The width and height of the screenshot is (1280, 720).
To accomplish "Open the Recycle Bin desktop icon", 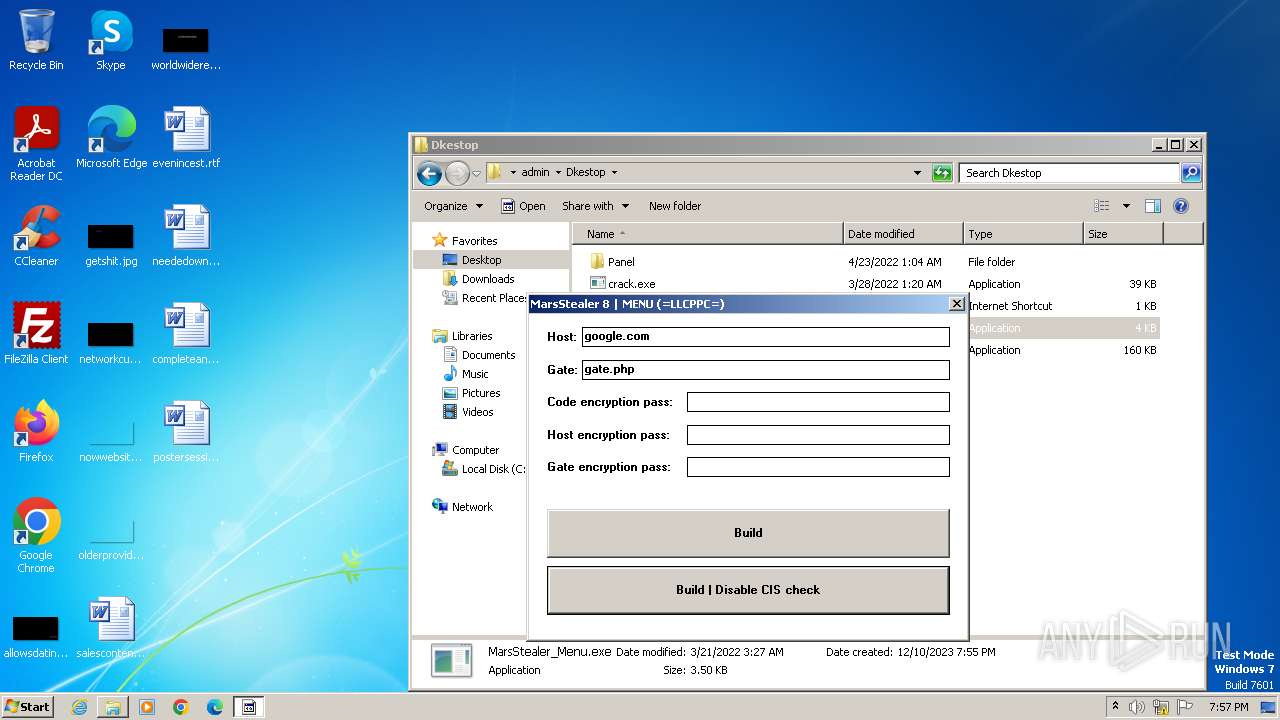I will [36, 40].
